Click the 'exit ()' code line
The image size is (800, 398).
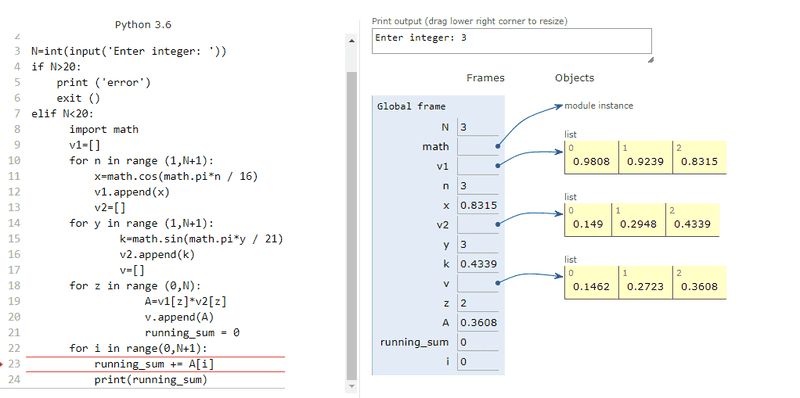[x=78, y=98]
